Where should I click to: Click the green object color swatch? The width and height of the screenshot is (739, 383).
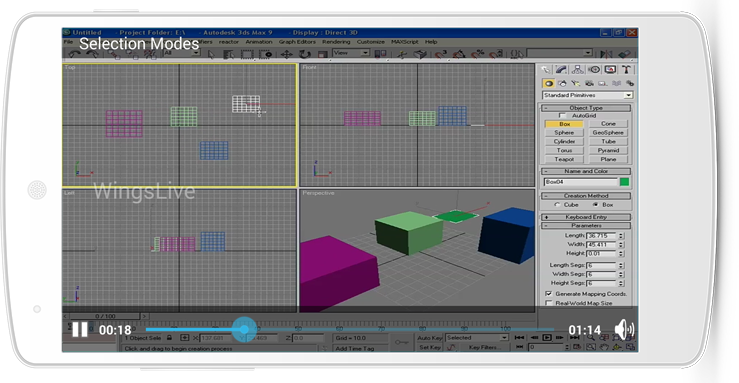[624, 182]
